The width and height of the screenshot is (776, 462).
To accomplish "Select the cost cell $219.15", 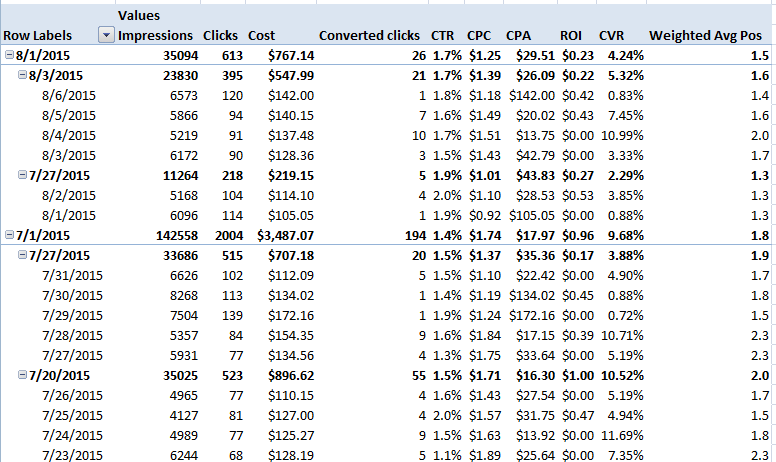I will tap(291, 176).
